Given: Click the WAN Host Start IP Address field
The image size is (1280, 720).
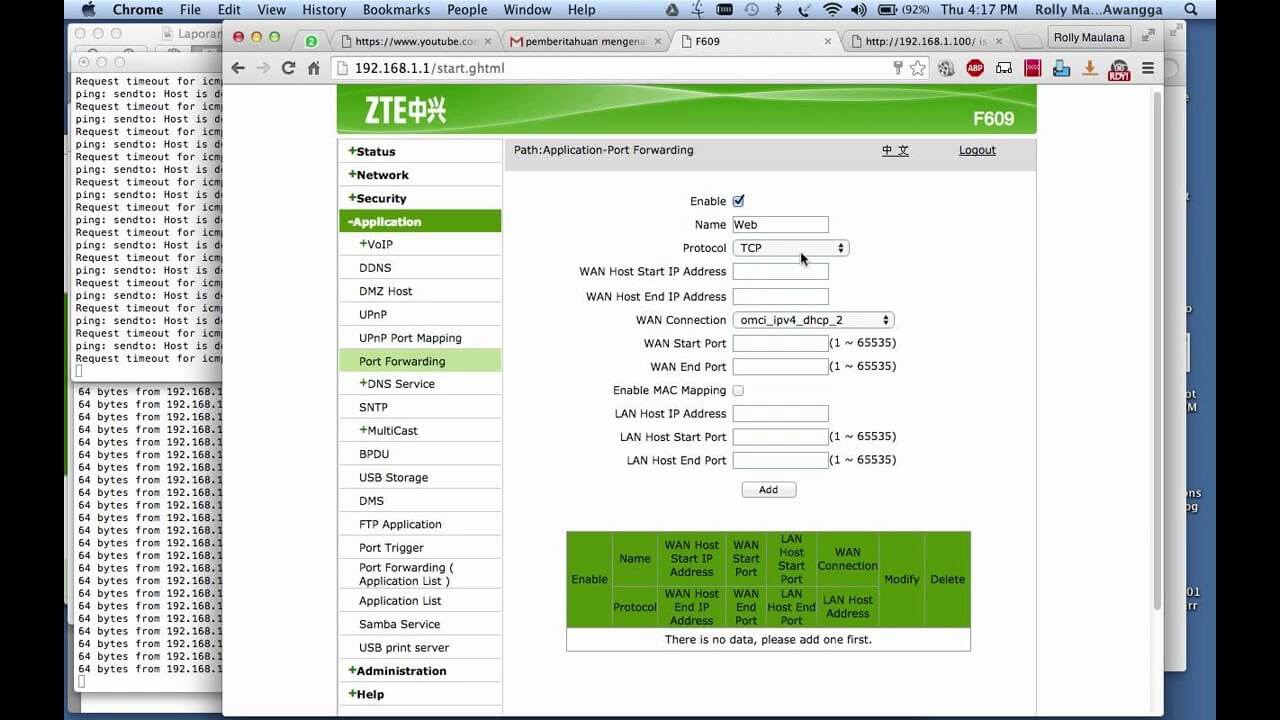Looking at the screenshot, I should click(x=780, y=271).
